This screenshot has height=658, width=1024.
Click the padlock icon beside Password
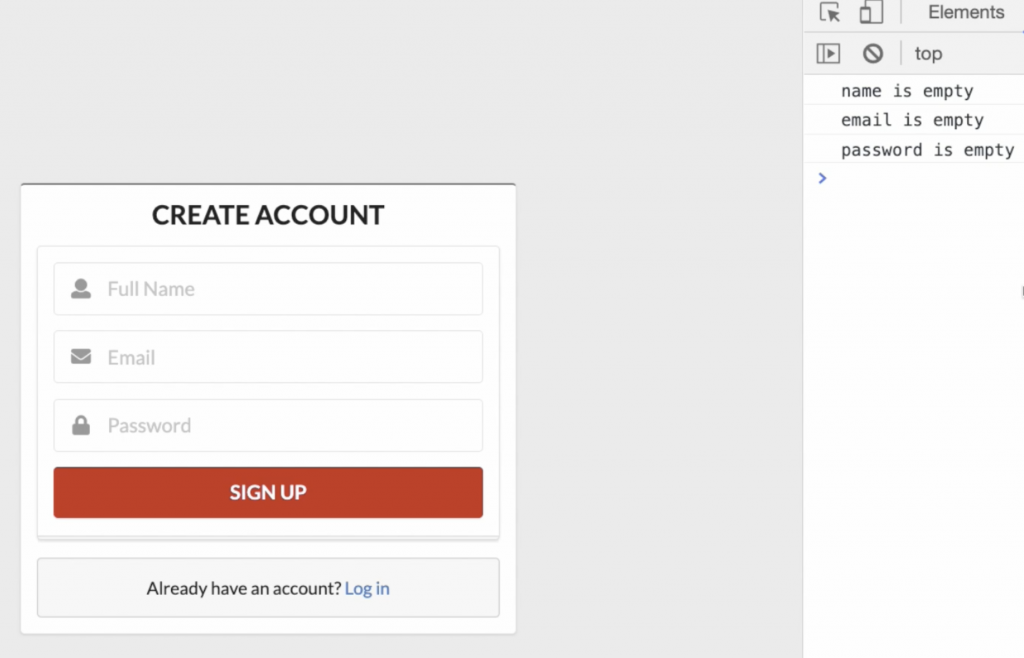[x=81, y=425]
